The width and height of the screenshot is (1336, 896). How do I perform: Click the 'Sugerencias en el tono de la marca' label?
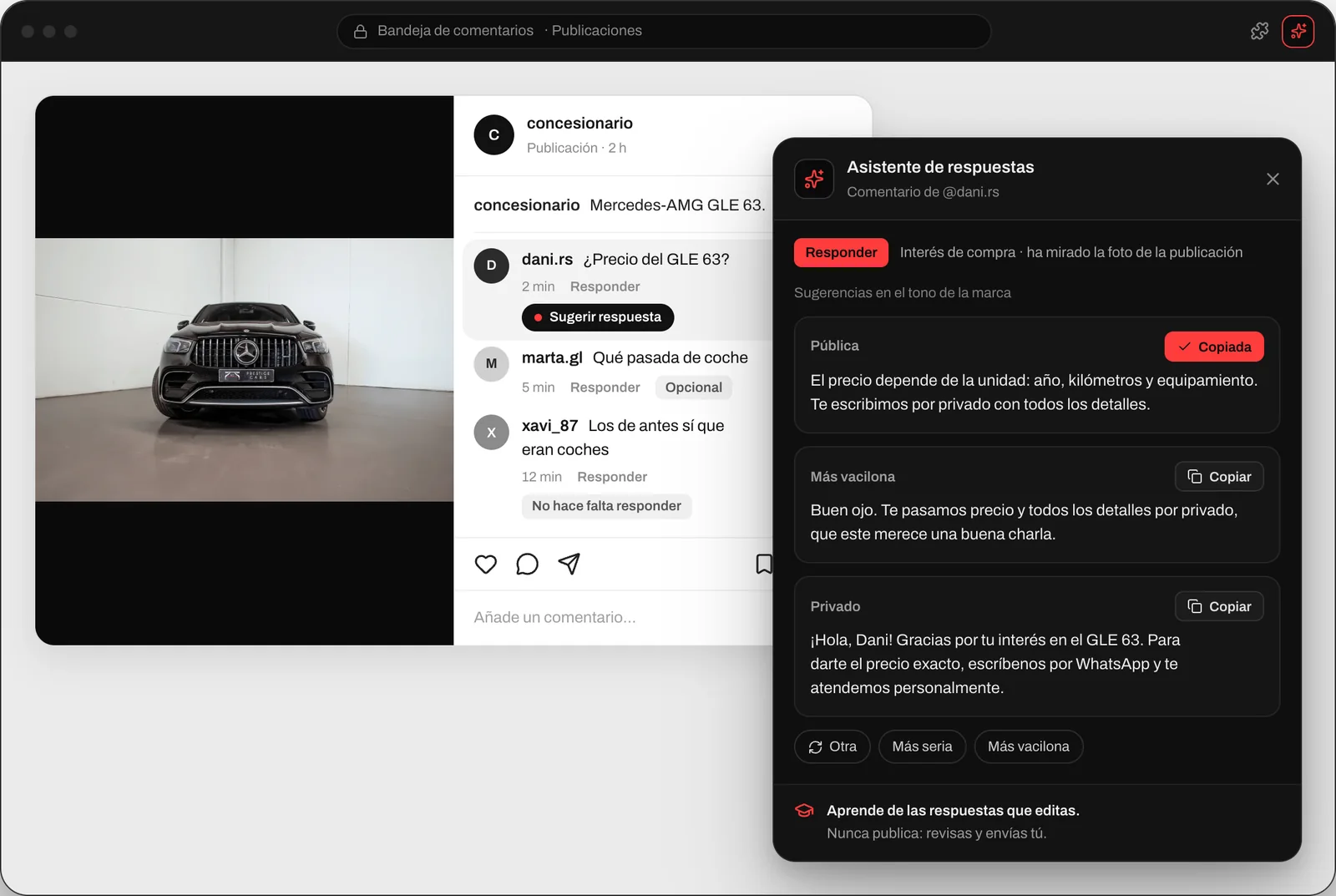(x=903, y=293)
